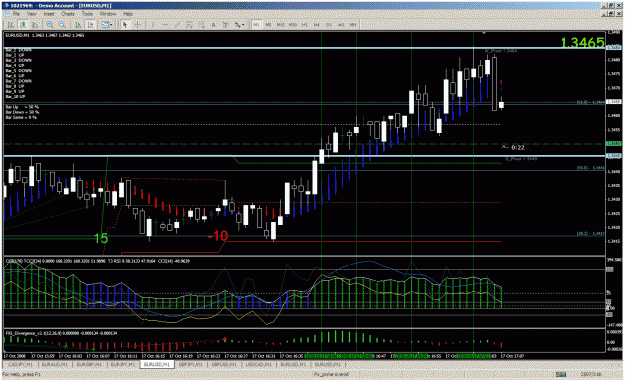Toggle chart shift icon

90,25
